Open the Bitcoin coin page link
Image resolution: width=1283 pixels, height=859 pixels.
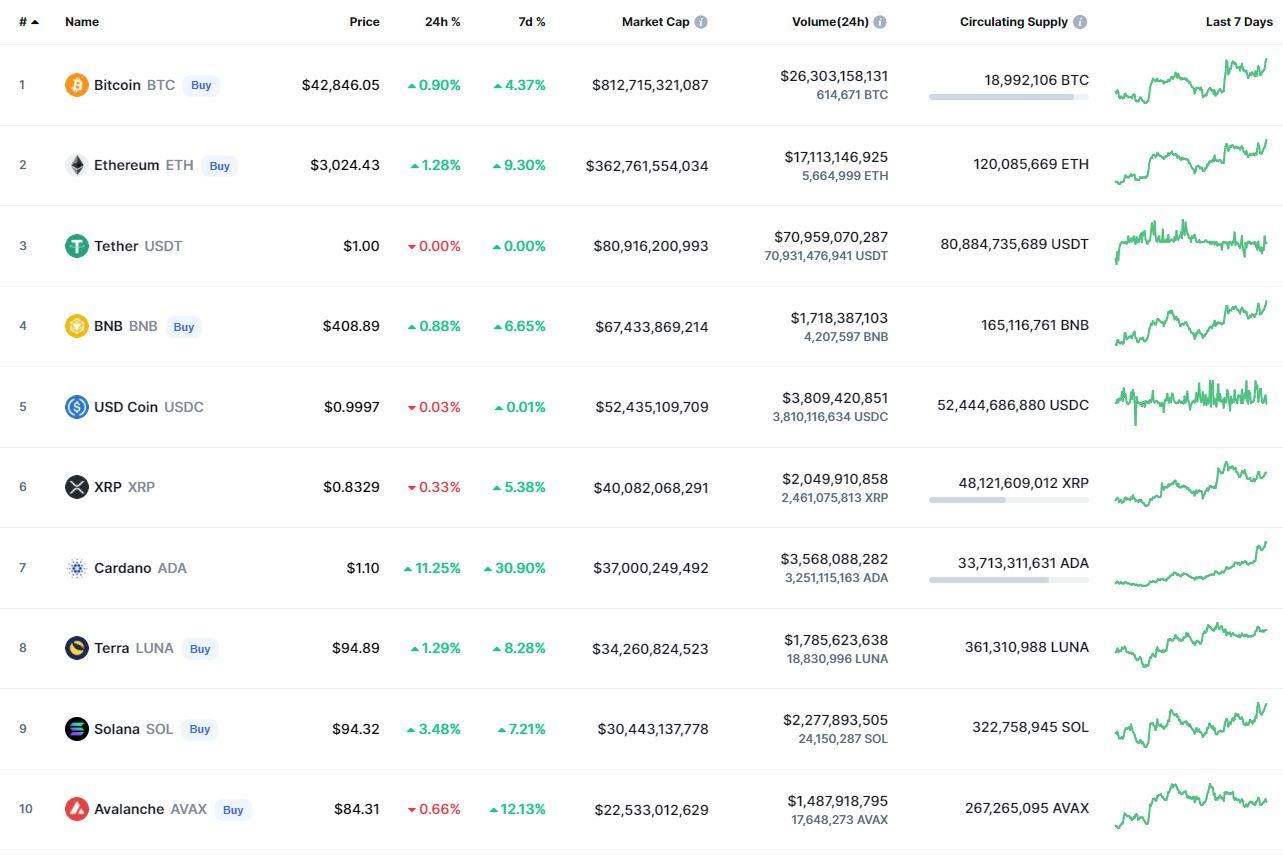pyautogui.click(x=134, y=85)
